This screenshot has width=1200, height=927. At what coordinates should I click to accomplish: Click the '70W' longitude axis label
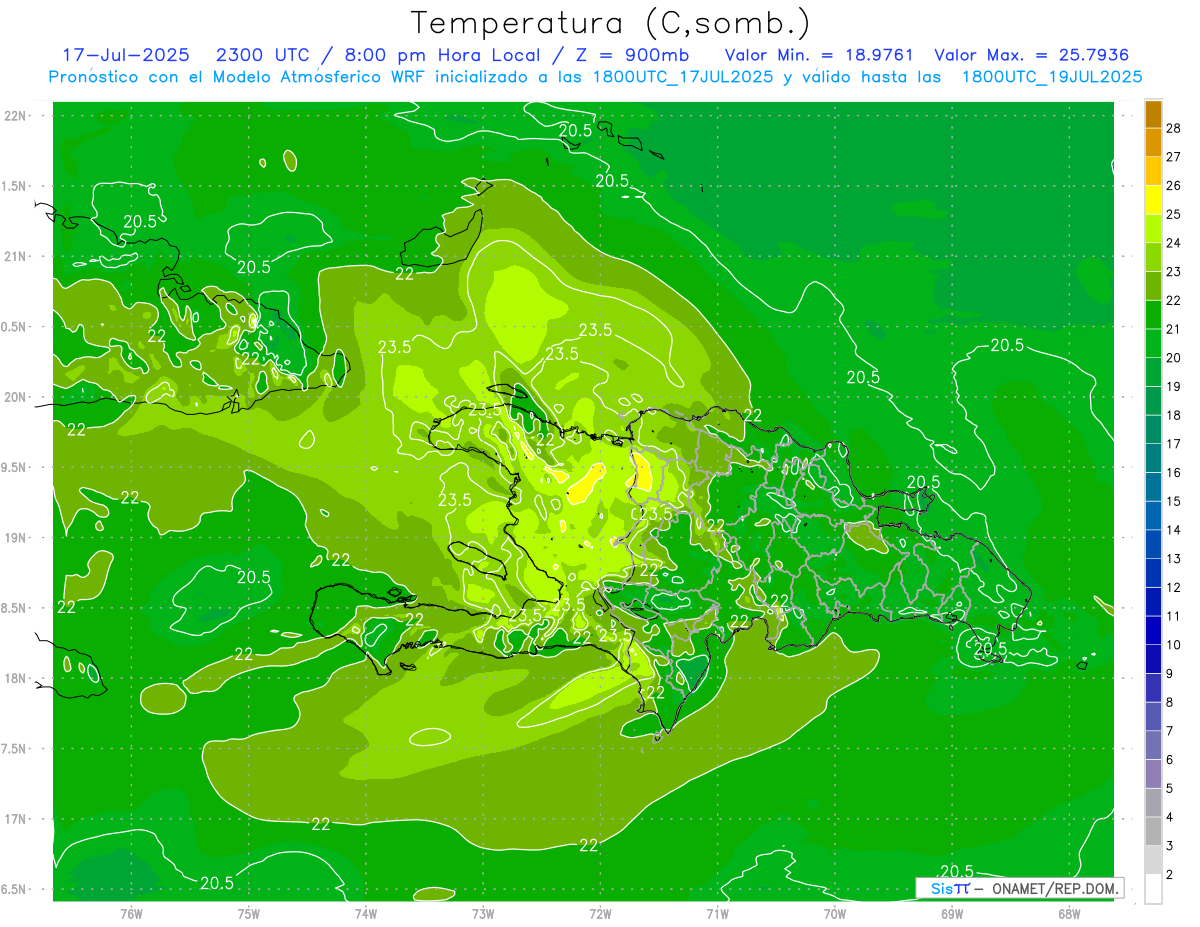pyautogui.click(x=835, y=914)
